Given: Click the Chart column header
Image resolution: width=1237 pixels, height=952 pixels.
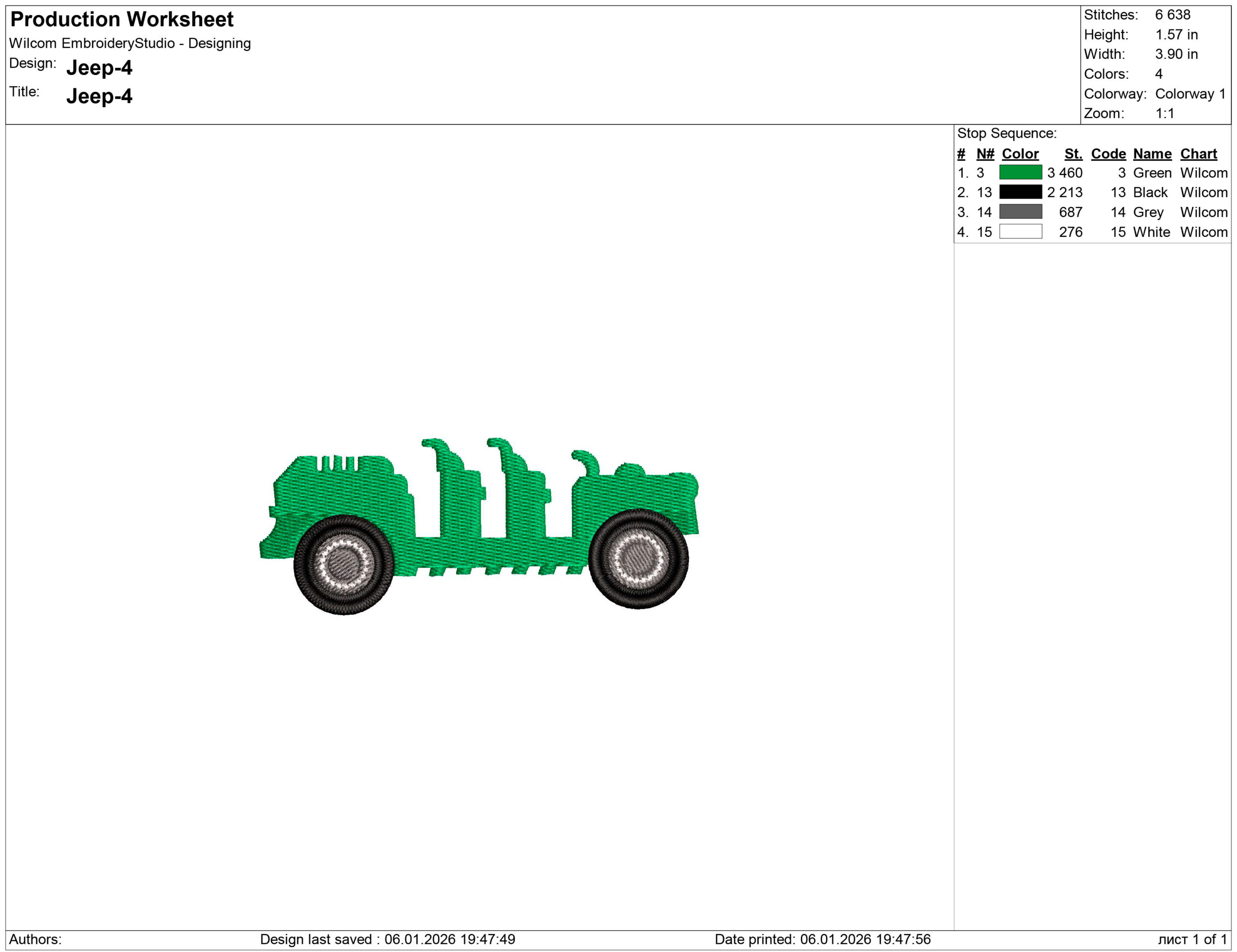Looking at the screenshot, I should [1198, 154].
